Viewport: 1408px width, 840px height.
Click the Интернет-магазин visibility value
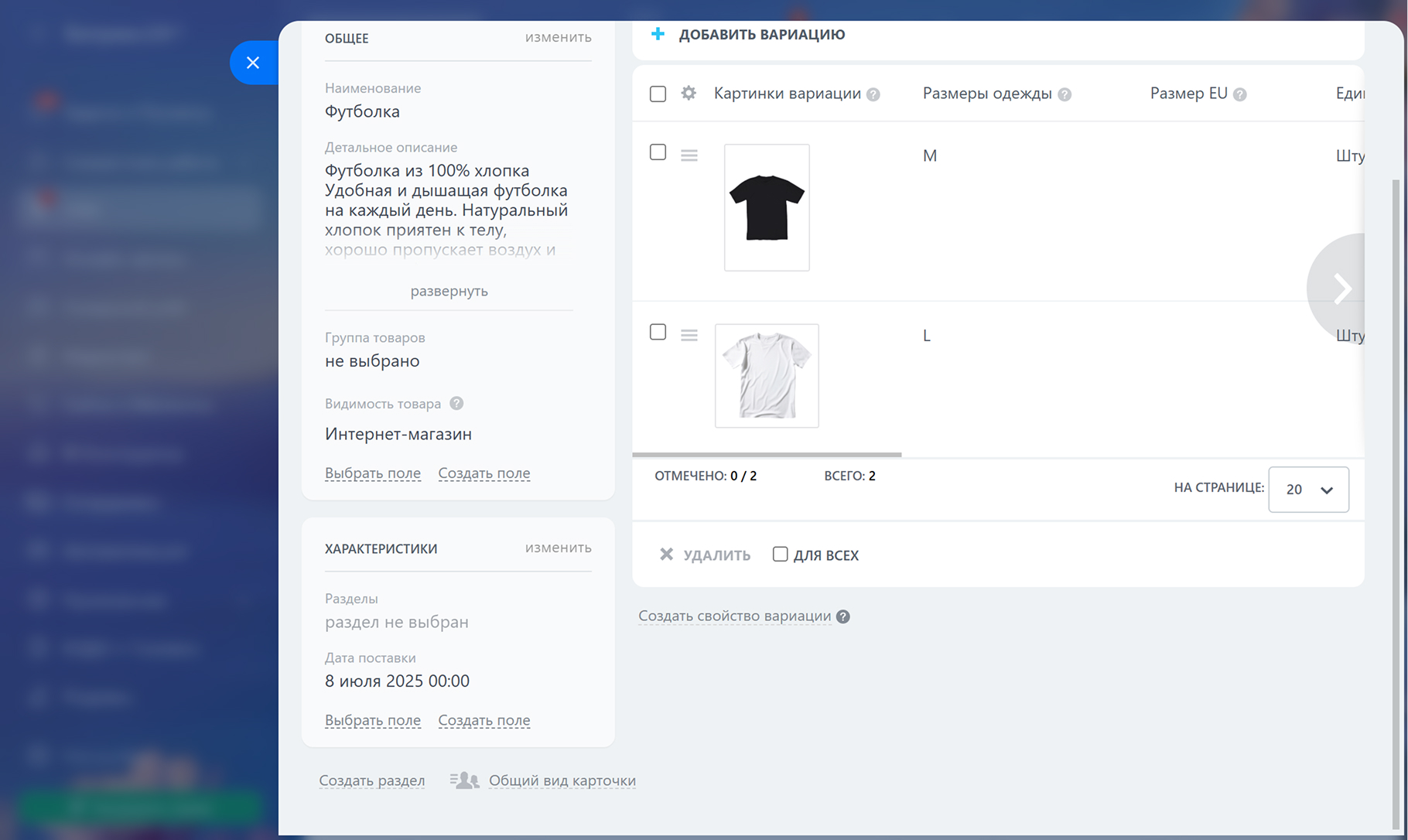tap(398, 434)
